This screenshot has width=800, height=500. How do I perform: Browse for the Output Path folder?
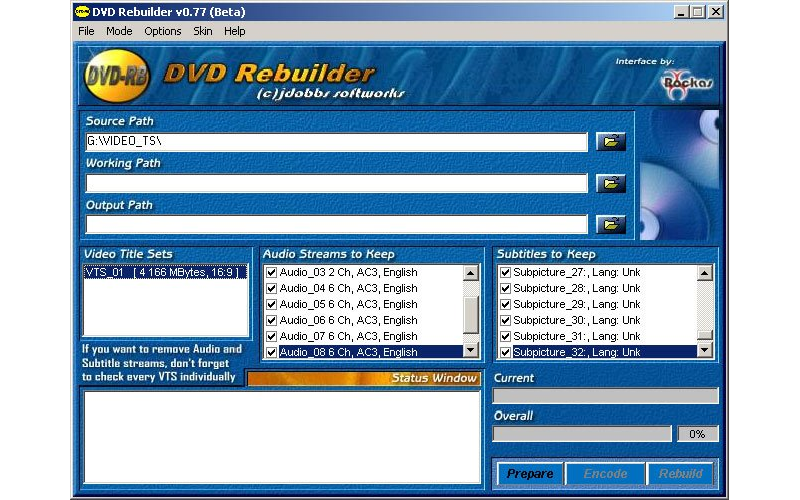click(611, 224)
